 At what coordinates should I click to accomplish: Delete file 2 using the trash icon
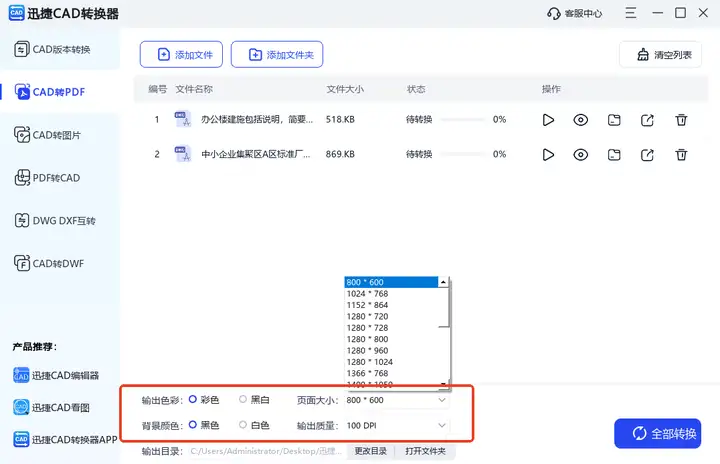point(681,155)
